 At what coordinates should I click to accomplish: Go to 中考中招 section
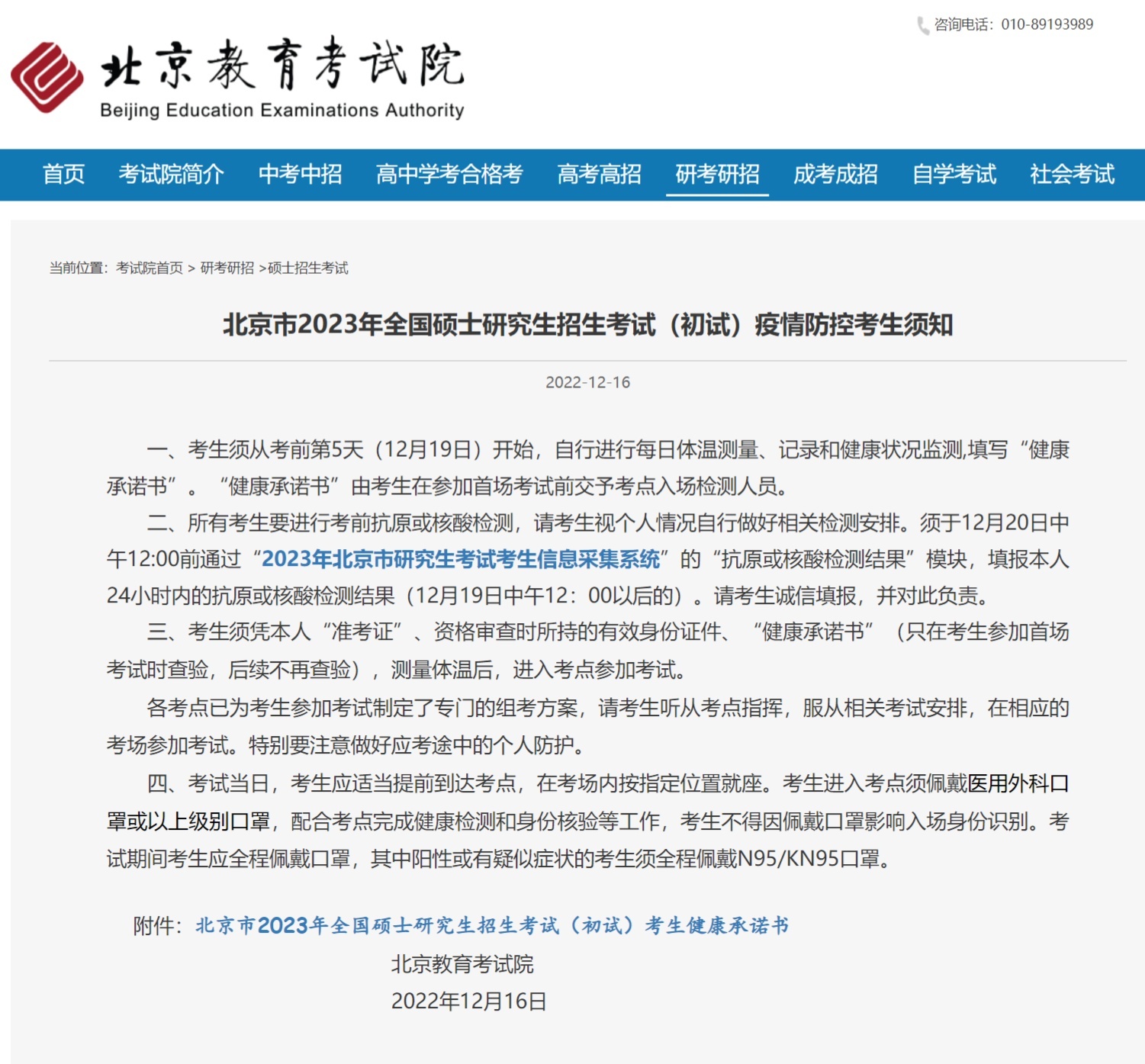tap(300, 175)
